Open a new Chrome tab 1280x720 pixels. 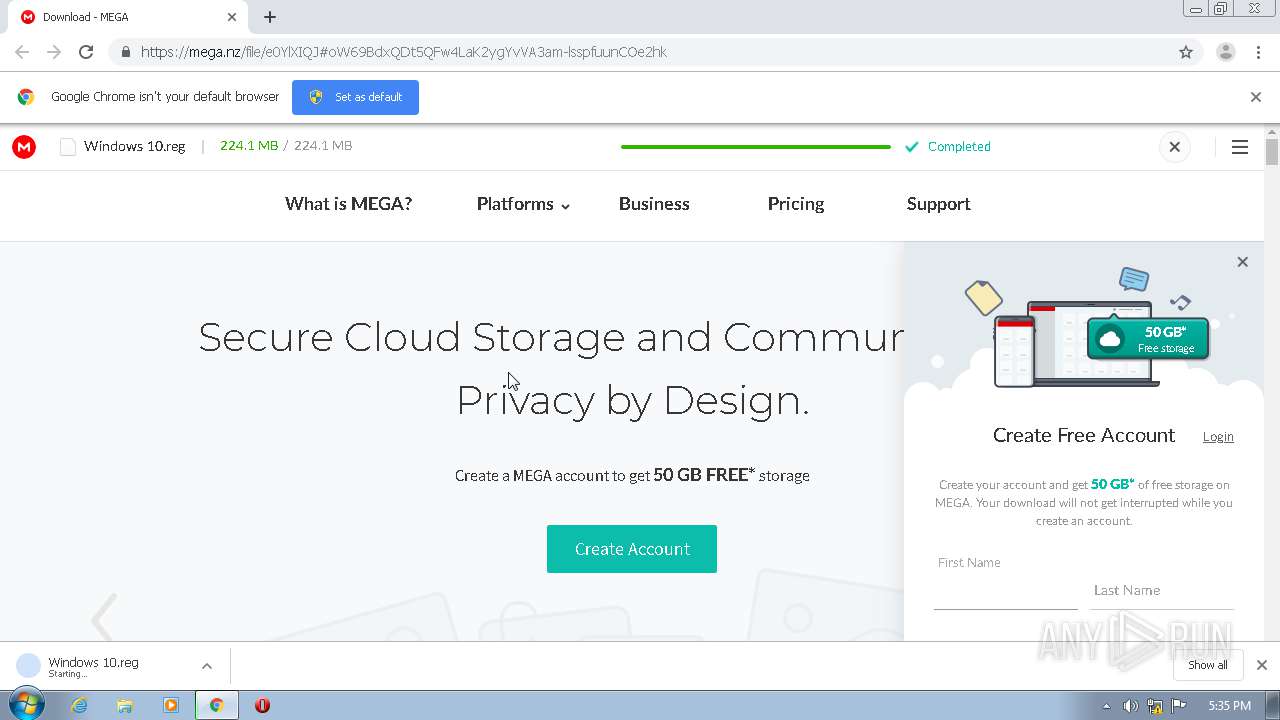[x=270, y=17]
